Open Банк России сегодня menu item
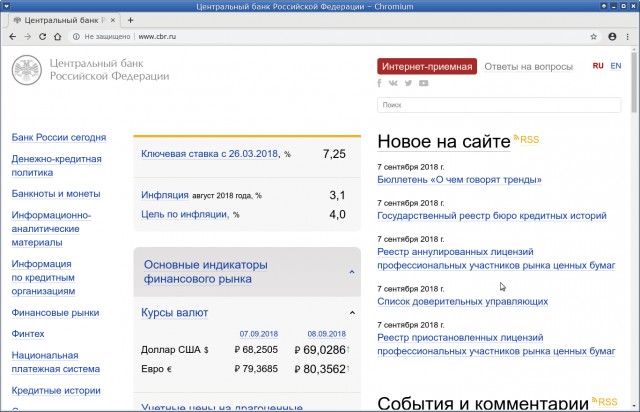This screenshot has height=412, width=640. point(59,137)
